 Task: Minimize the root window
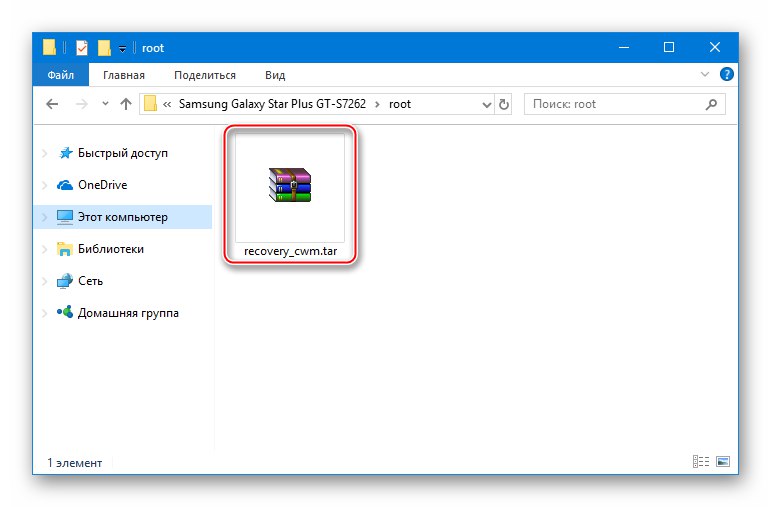pos(624,47)
